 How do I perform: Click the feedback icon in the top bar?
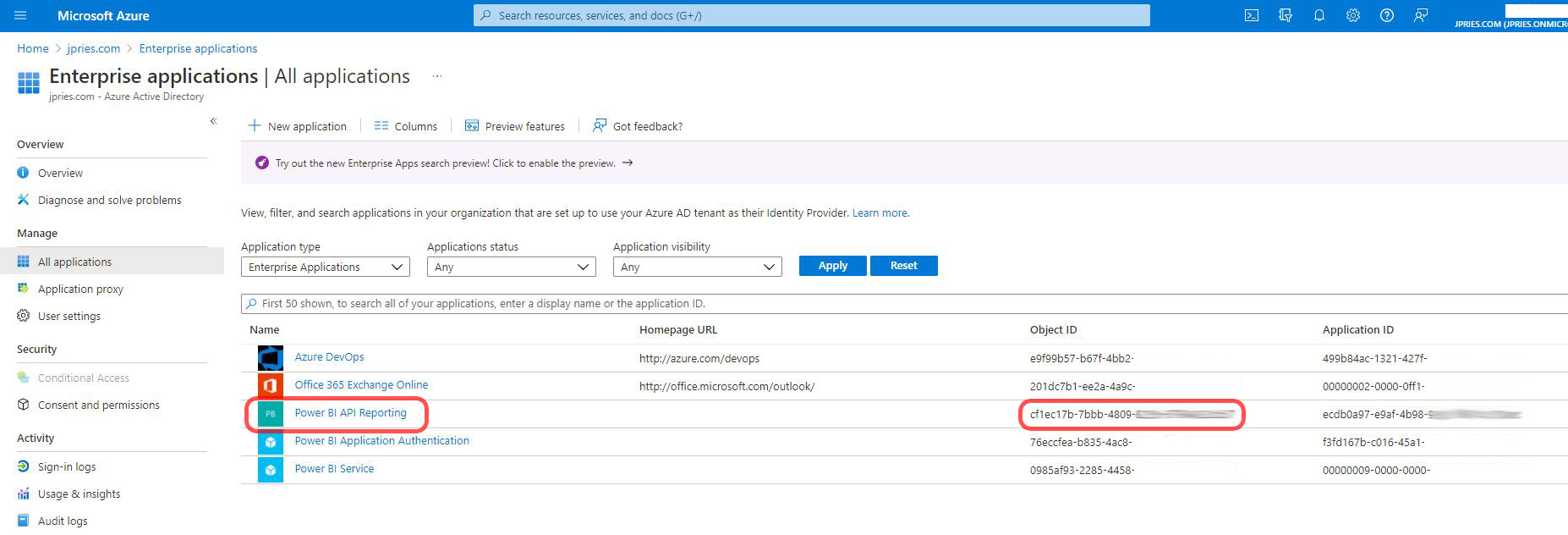[1421, 15]
